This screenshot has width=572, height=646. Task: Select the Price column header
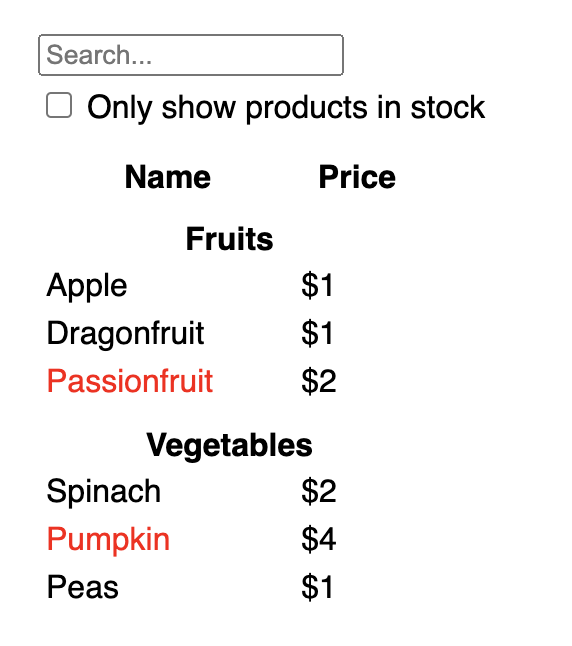tap(357, 177)
